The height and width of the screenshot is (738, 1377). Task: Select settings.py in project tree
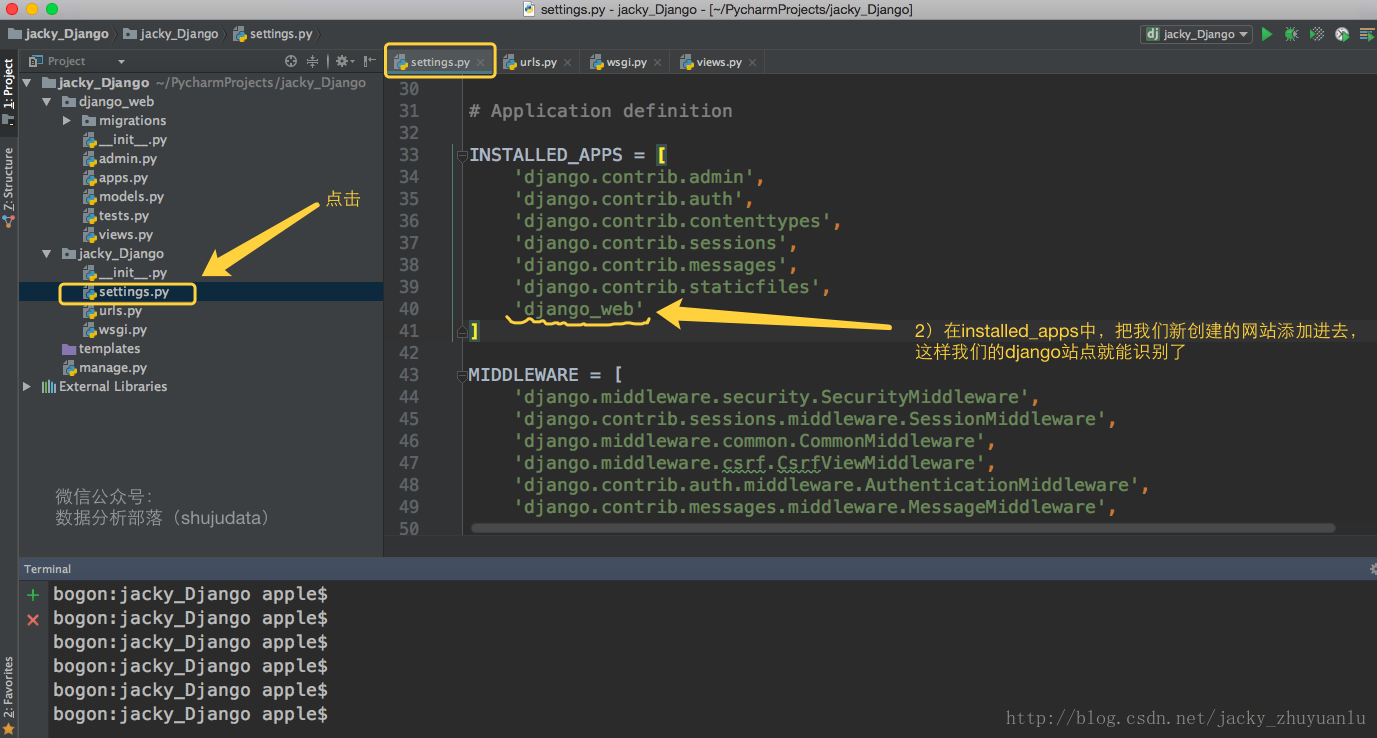tap(126, 292)
